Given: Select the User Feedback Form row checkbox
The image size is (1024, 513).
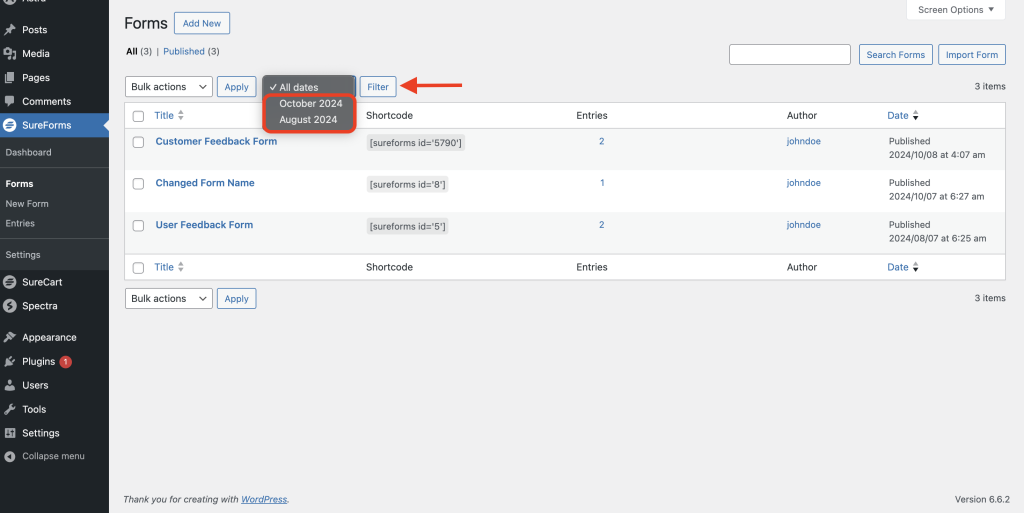Looking at the screenshot, I should tap(139, 226).
